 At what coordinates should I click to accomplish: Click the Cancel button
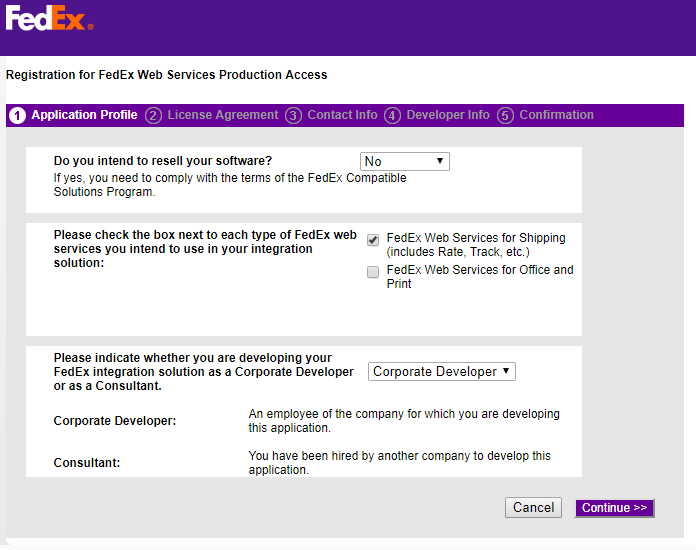pos(534,507)
